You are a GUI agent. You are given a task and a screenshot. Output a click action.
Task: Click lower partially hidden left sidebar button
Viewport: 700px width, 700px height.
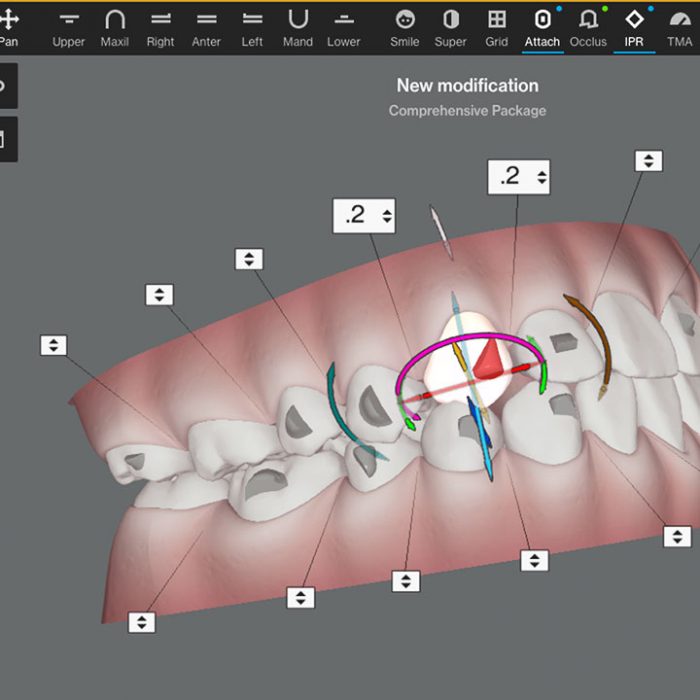pyautogui.click(x=8, y=139)
